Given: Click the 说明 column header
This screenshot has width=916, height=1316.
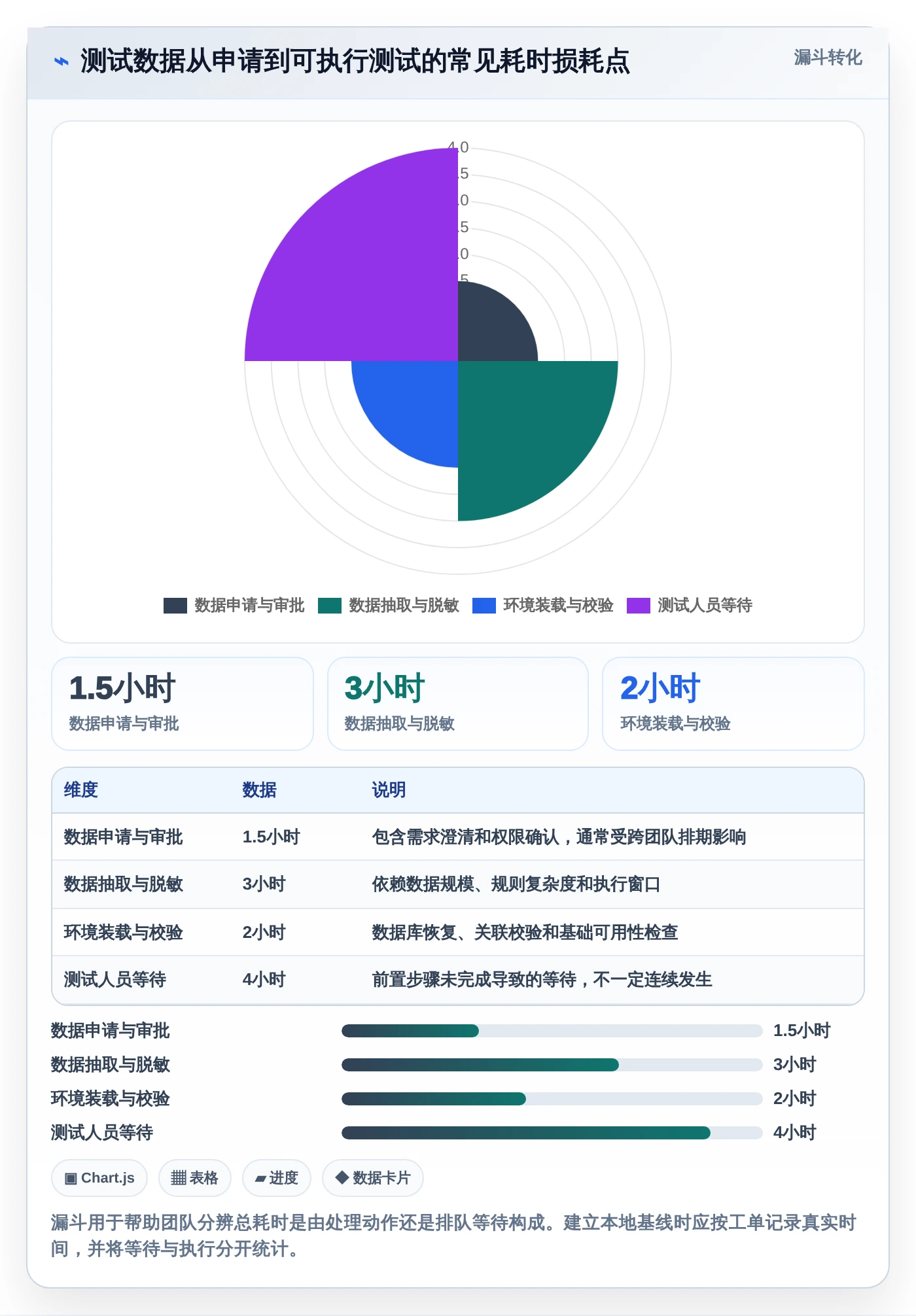Looking at the screenshot, I should pos(389,790).
